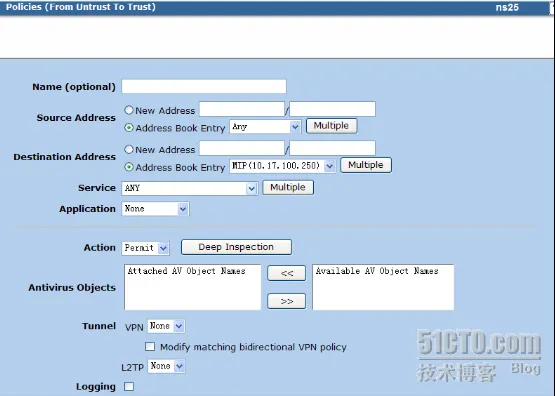Click the >> button to detach AV object

coord(286,301)
